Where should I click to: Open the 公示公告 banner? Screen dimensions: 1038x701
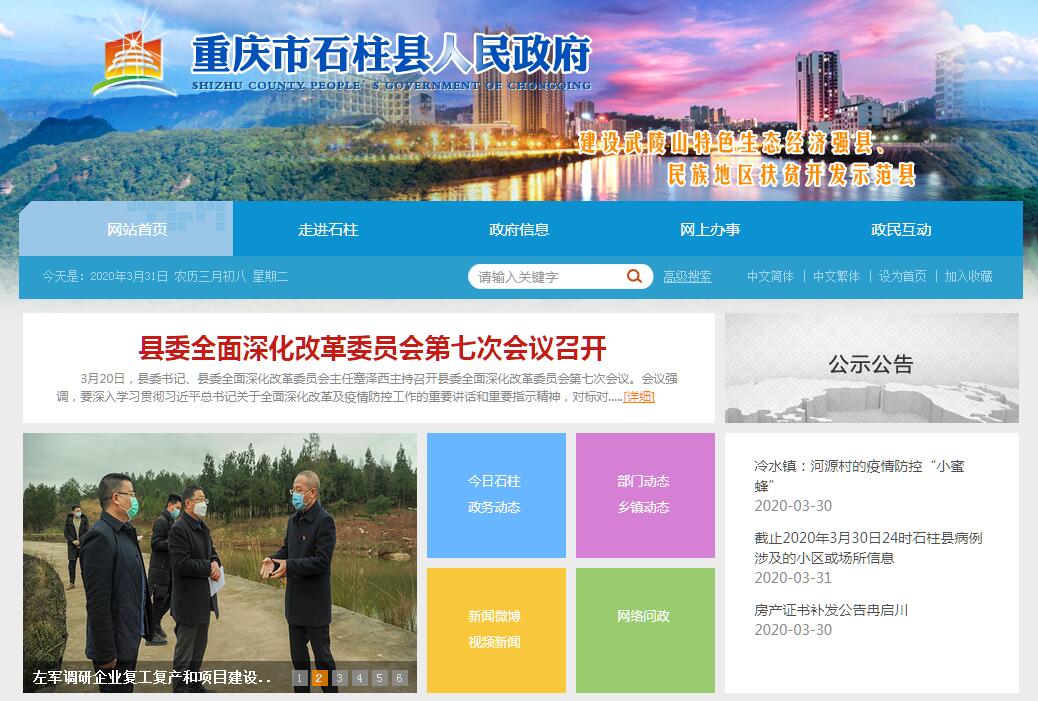(x=871, y=367)
